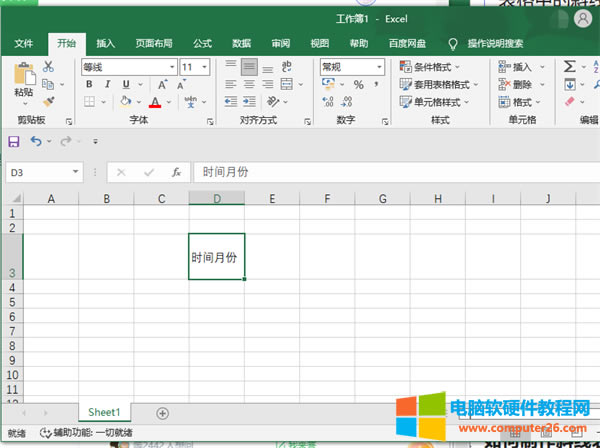Click the 粘贴 paste button
This screenshot has height=448, width=600.
(x=23, y=80)
